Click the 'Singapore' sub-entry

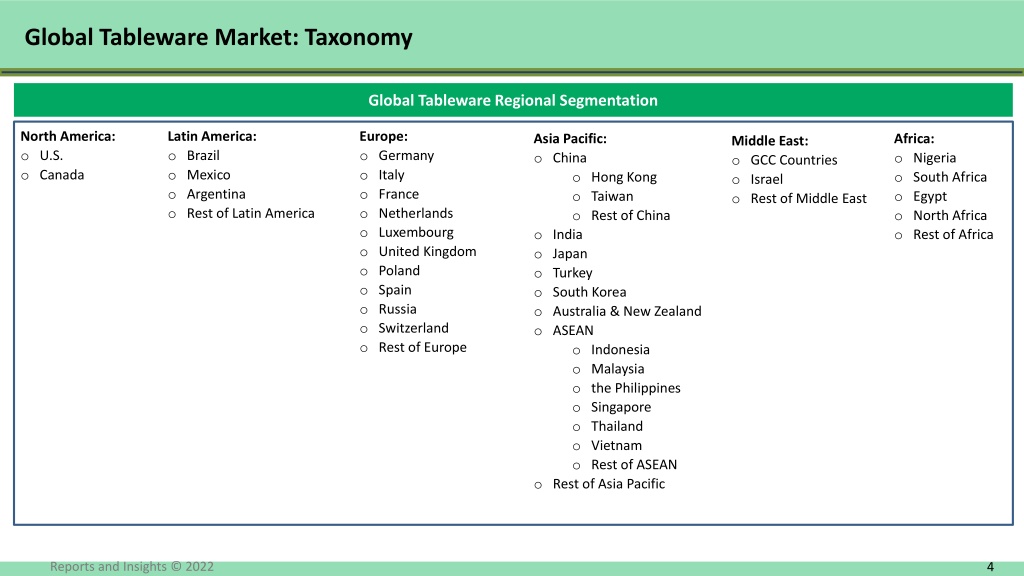(621, 408)
